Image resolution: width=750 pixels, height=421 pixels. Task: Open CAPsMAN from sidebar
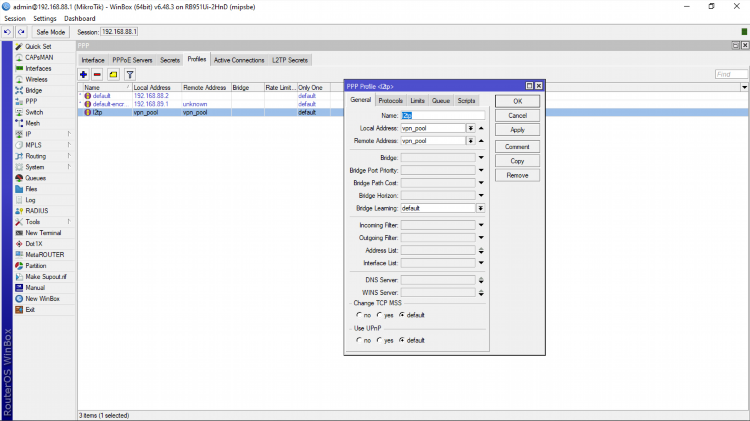pos(39,57)
